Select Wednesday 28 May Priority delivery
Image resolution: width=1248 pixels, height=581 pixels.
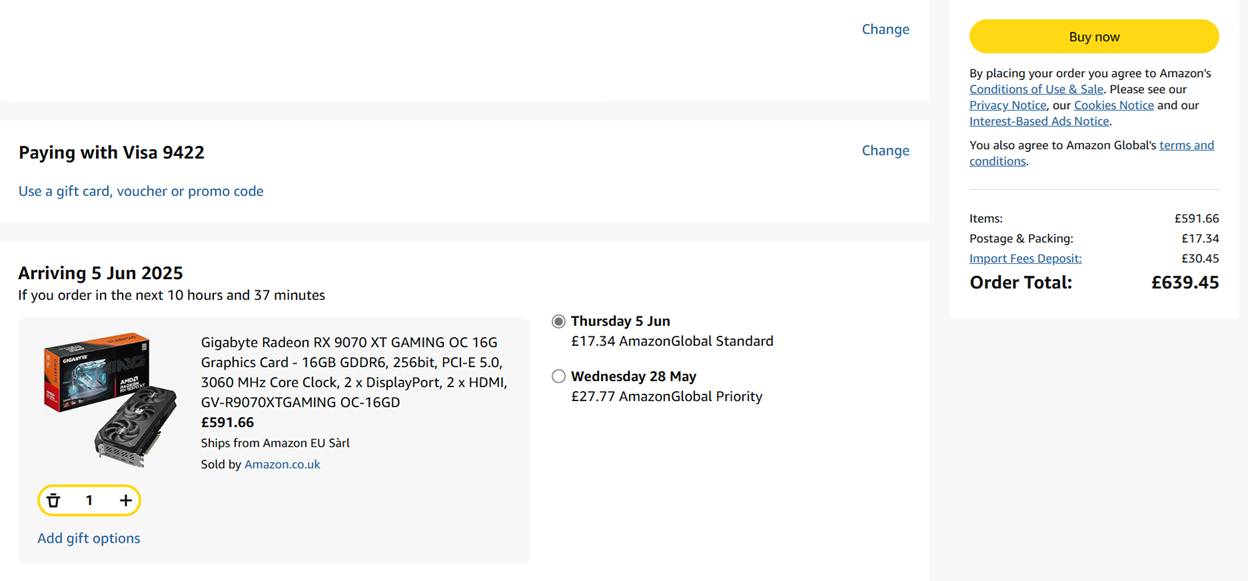(x=559, y=376)
